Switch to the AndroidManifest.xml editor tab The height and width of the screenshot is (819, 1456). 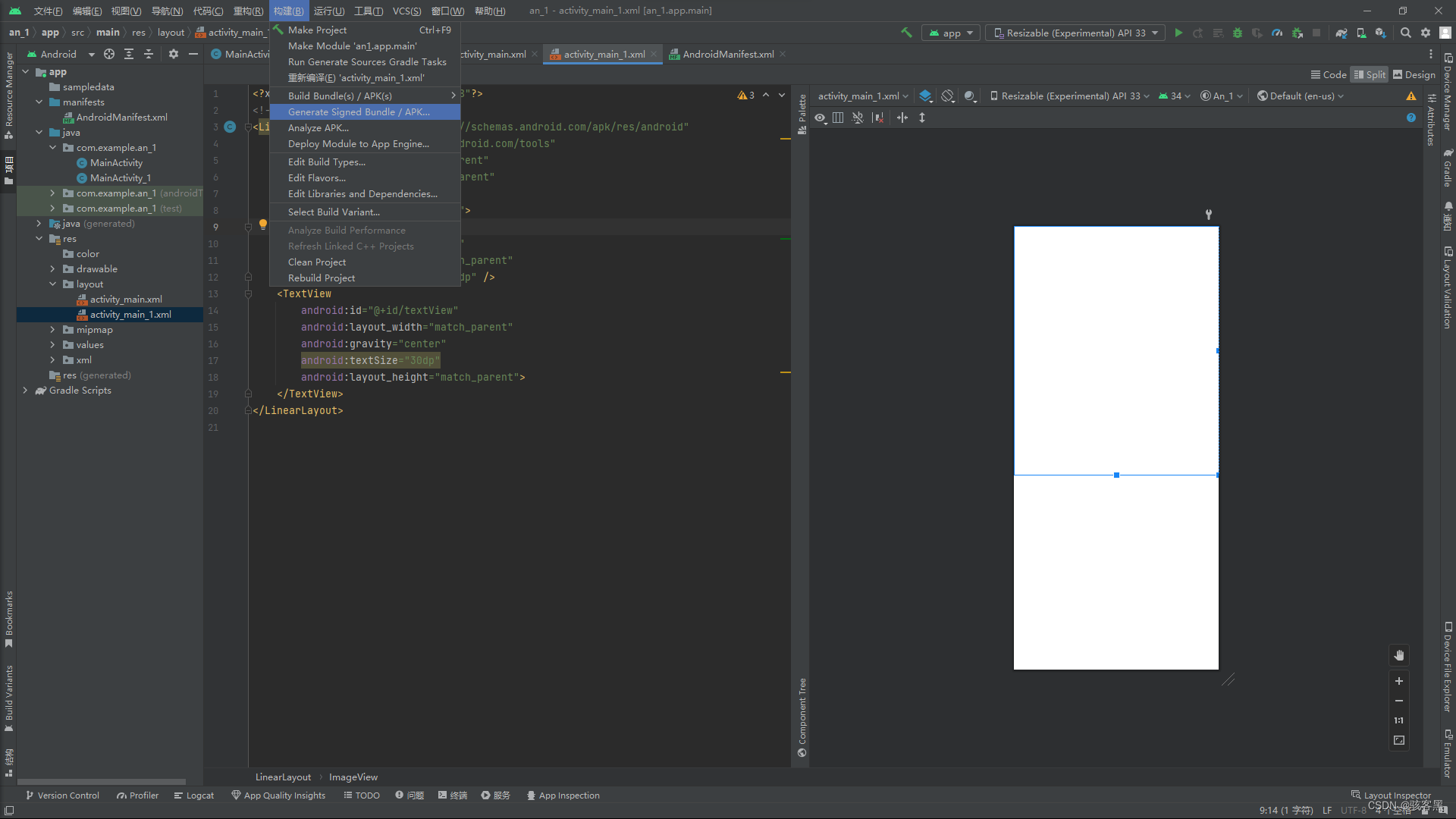pyautogui.click(x=727, y=55)
